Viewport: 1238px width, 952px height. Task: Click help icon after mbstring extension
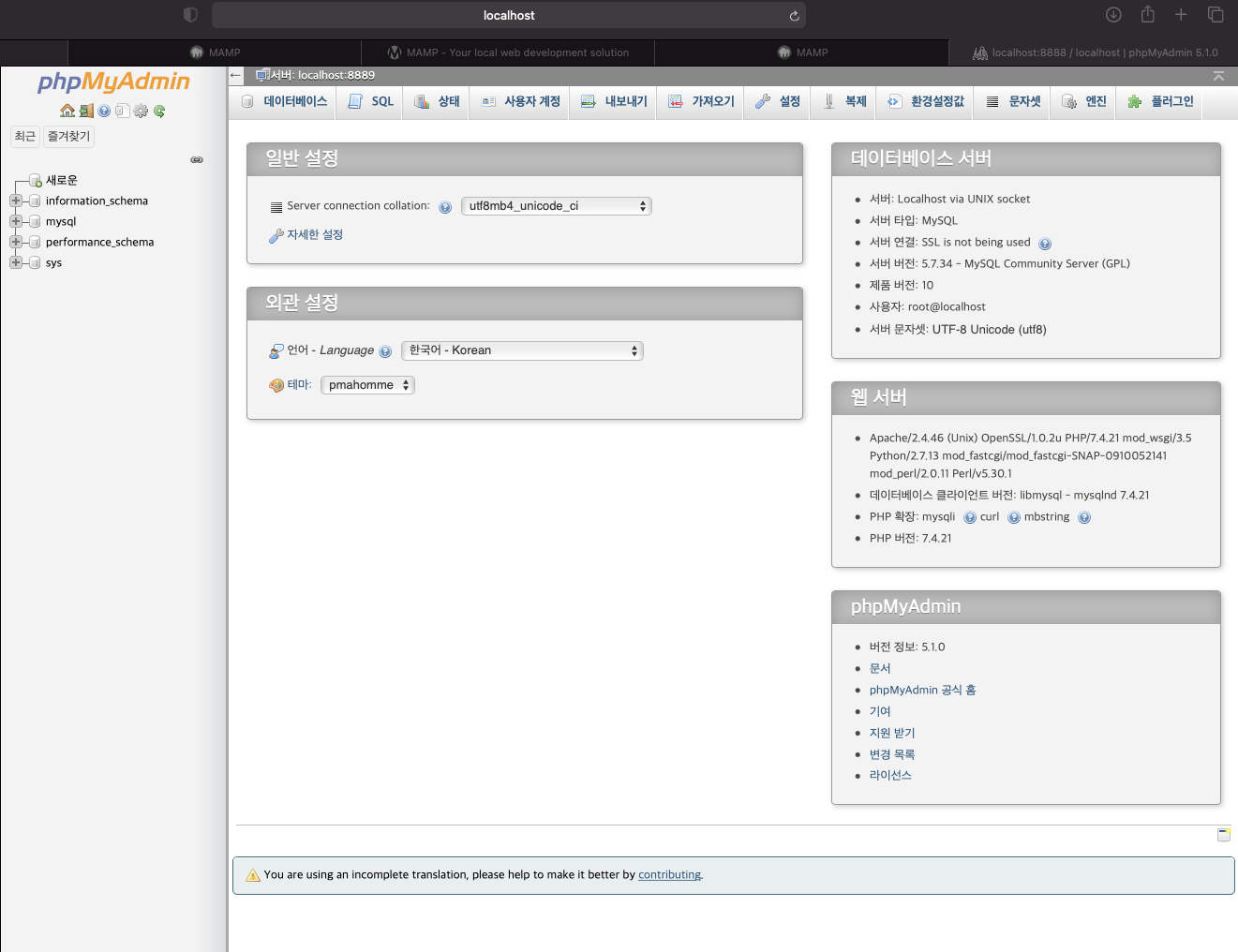[x=1084, y=517]
